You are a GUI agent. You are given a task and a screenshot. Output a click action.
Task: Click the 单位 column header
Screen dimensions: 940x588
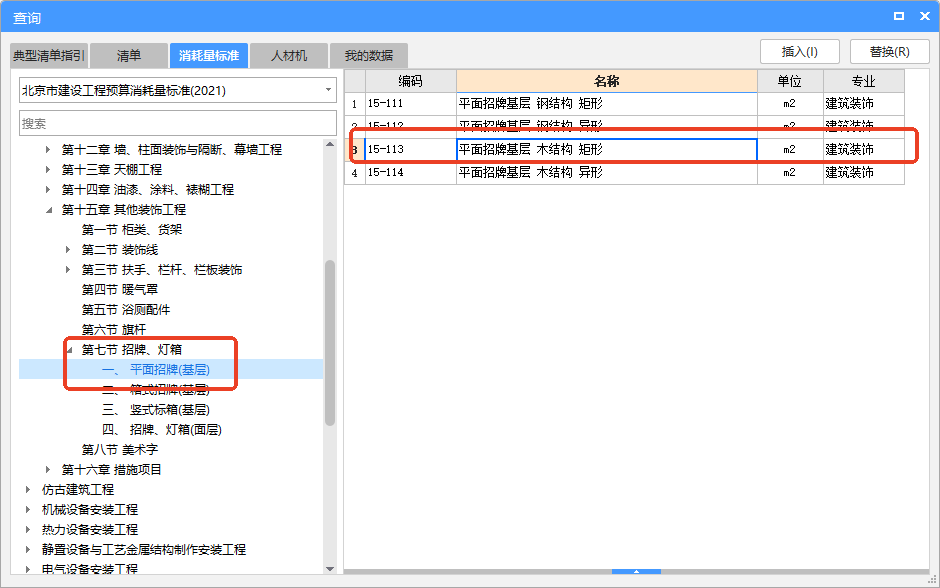pyautogui.click(x=790, y=81)
